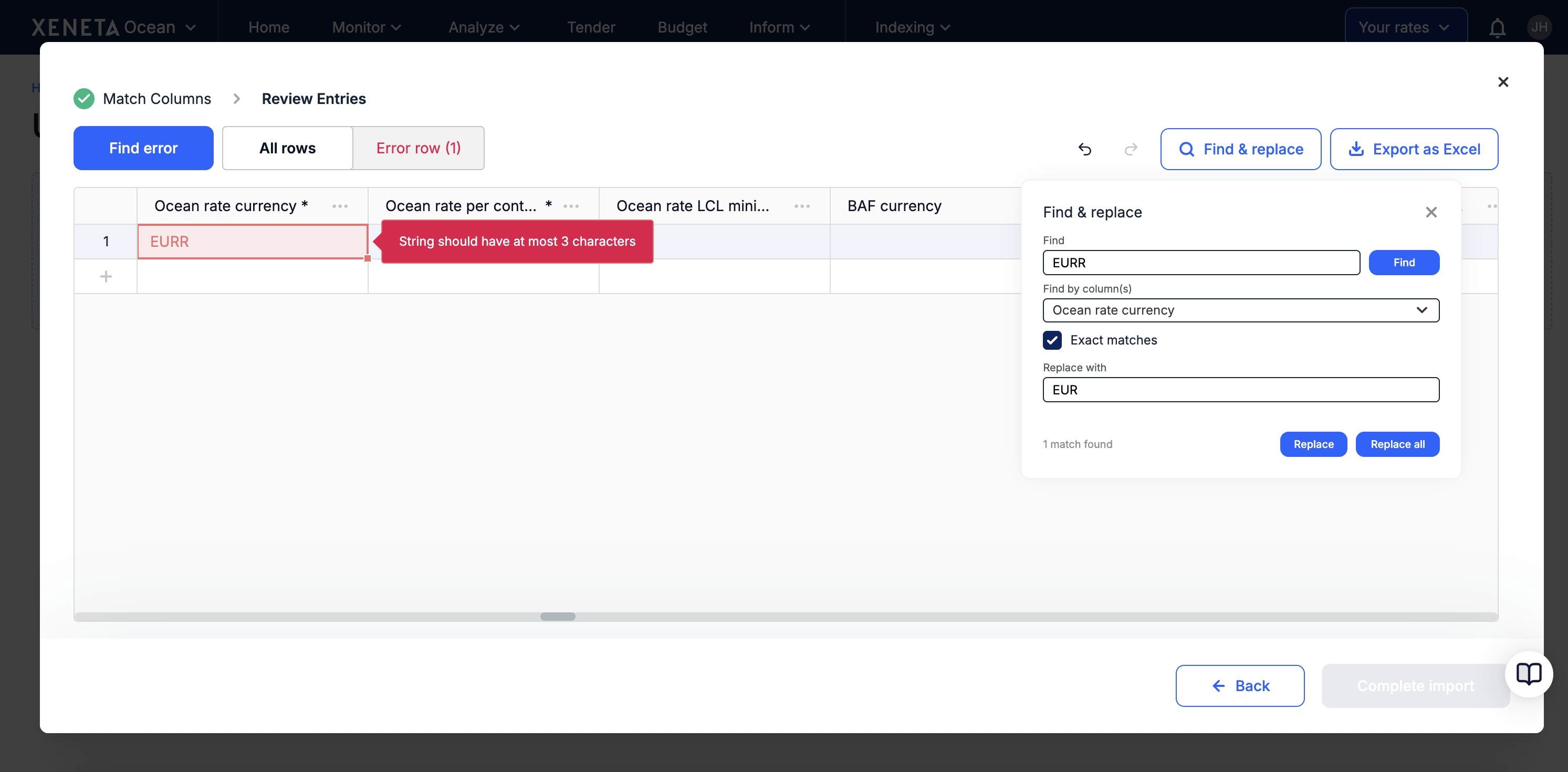Close the Find & replace panel
Image resolution: width=1568 pixels, height=772 pixels.
pos(1431,212)
